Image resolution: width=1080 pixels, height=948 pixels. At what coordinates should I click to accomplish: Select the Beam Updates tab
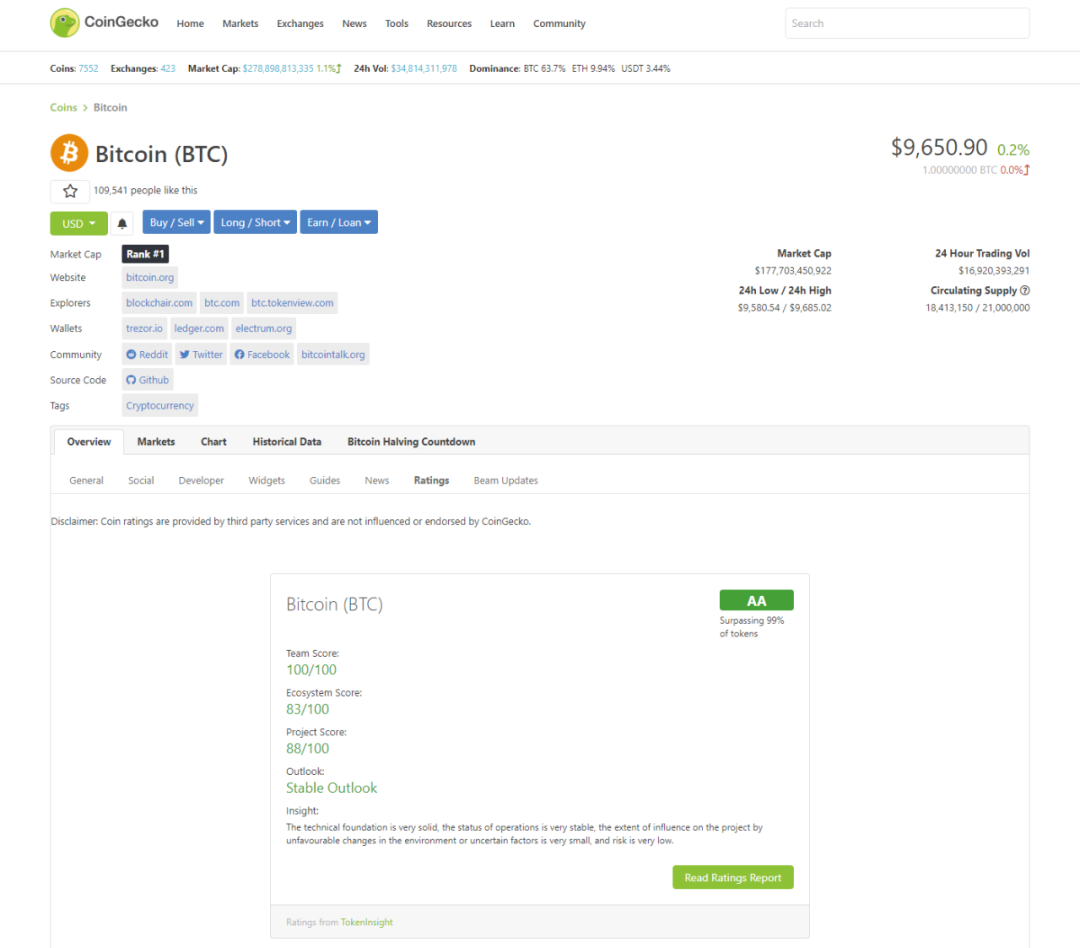click(x=505, y=480)
